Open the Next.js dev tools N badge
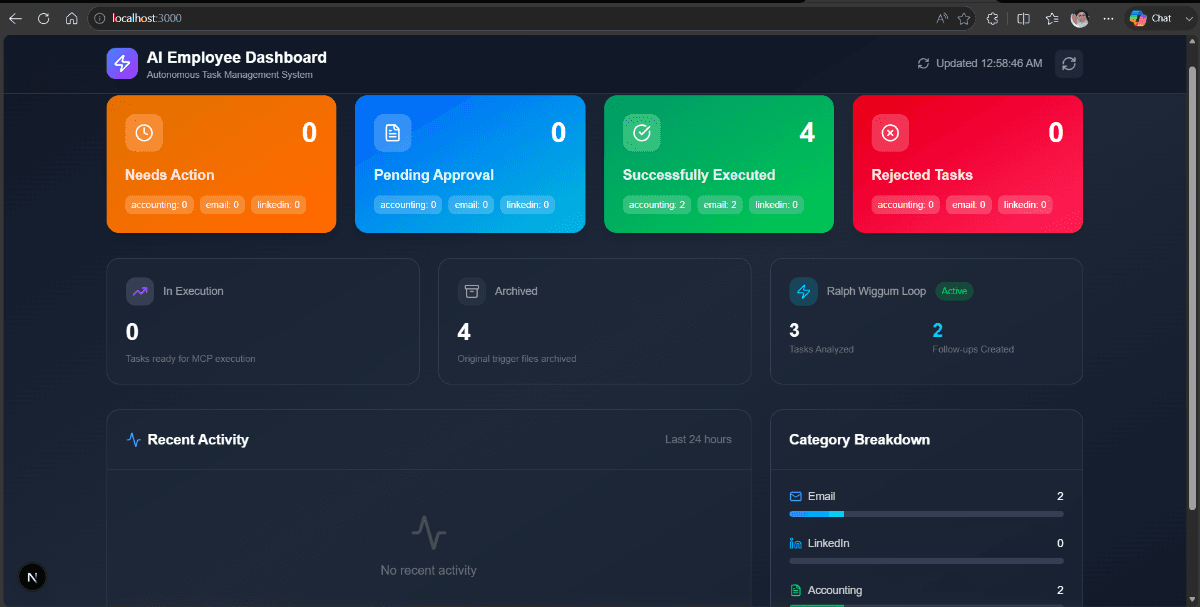The width and height of the screenshot is (1200, 607). [32, 577]
